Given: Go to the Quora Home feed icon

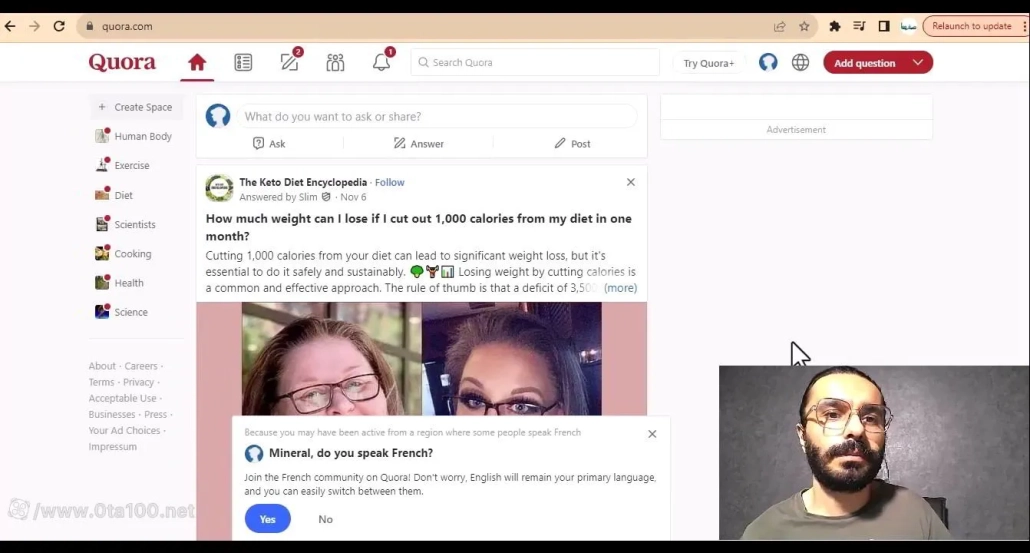Looking at the screenshot, I should tap(197, 62).
